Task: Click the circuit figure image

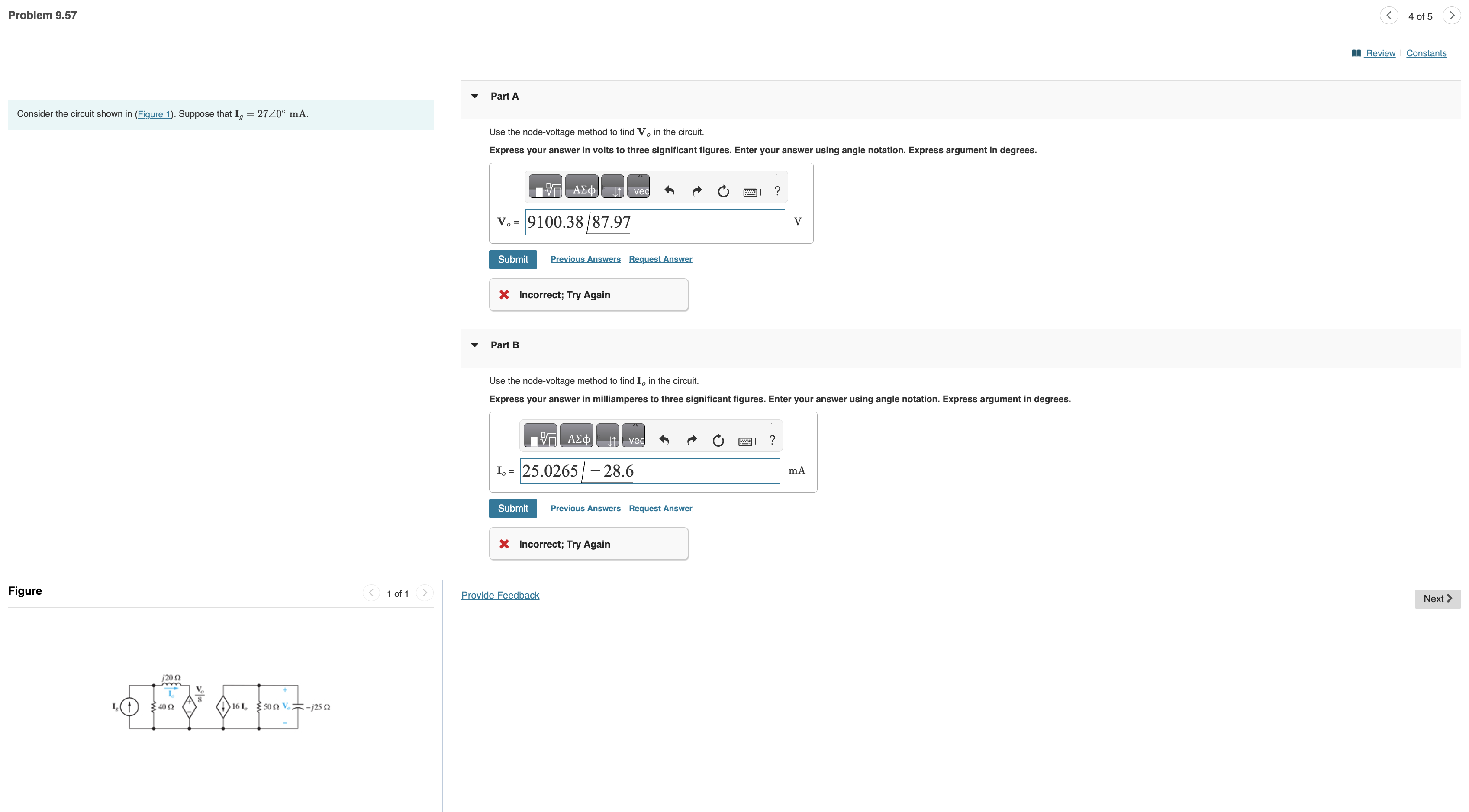Action: coord(221,702)
